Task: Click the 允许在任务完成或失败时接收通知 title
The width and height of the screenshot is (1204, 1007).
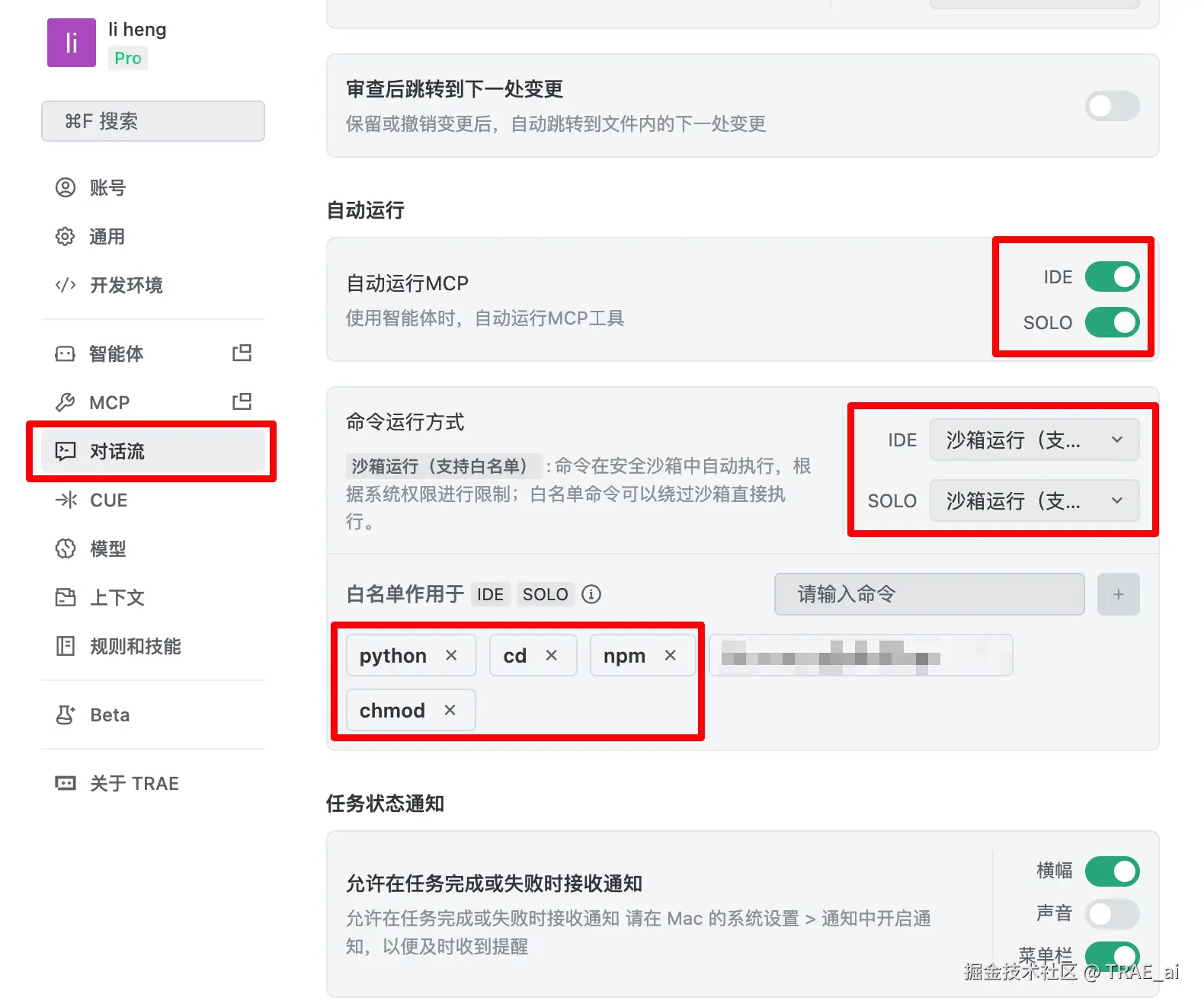Action: coord(495,884)
